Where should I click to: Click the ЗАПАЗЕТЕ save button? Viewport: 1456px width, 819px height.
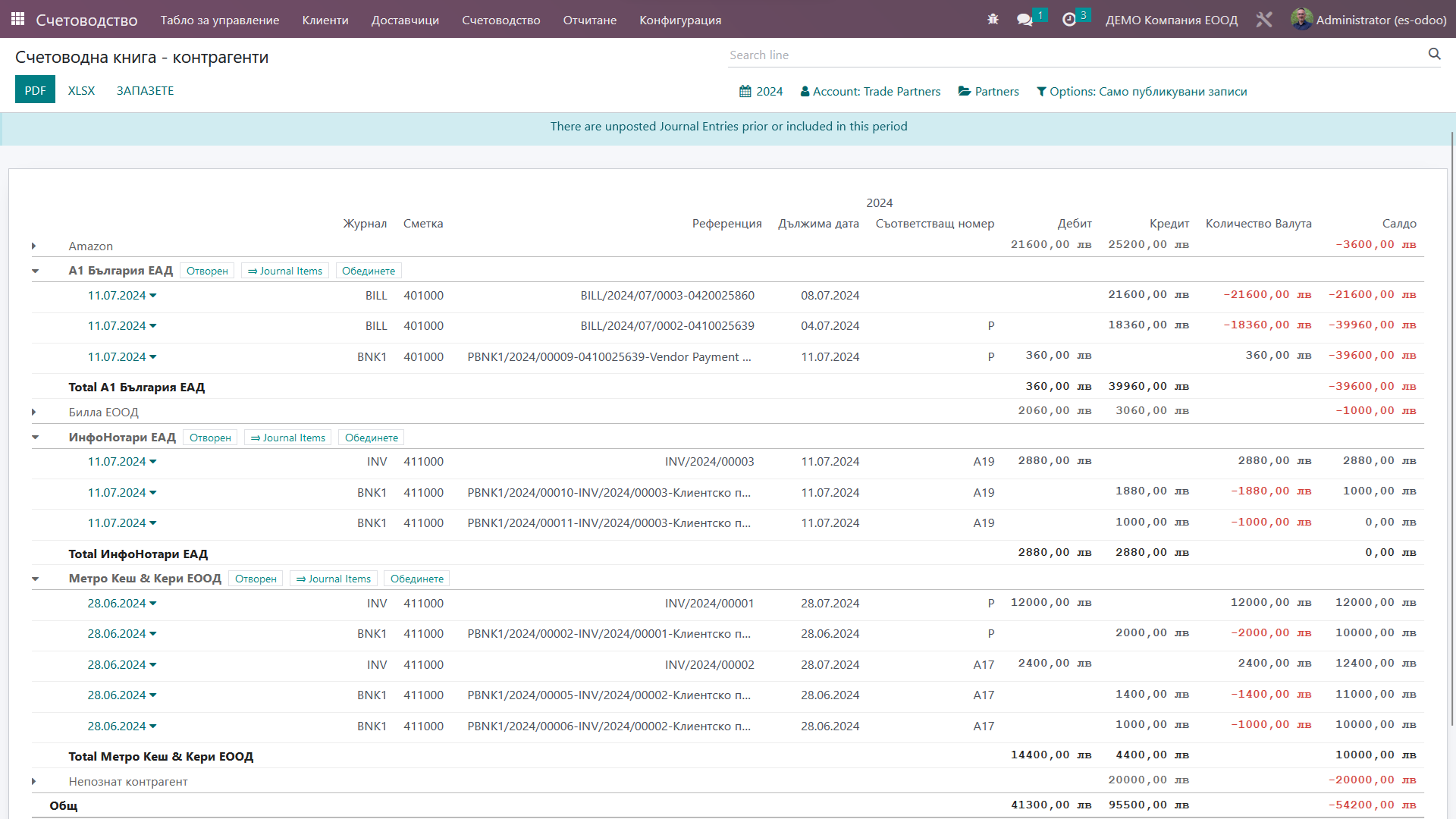[x=145, y=90]
